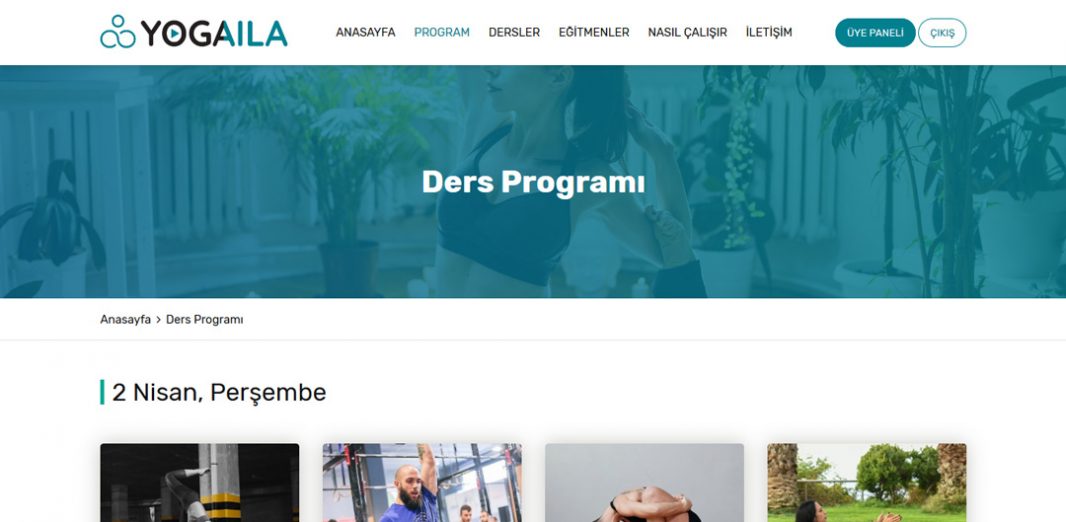Visit the NASIL ÇALIŞIR page
The width and height of the screenshot is (1066, 522).
(687, 33)
